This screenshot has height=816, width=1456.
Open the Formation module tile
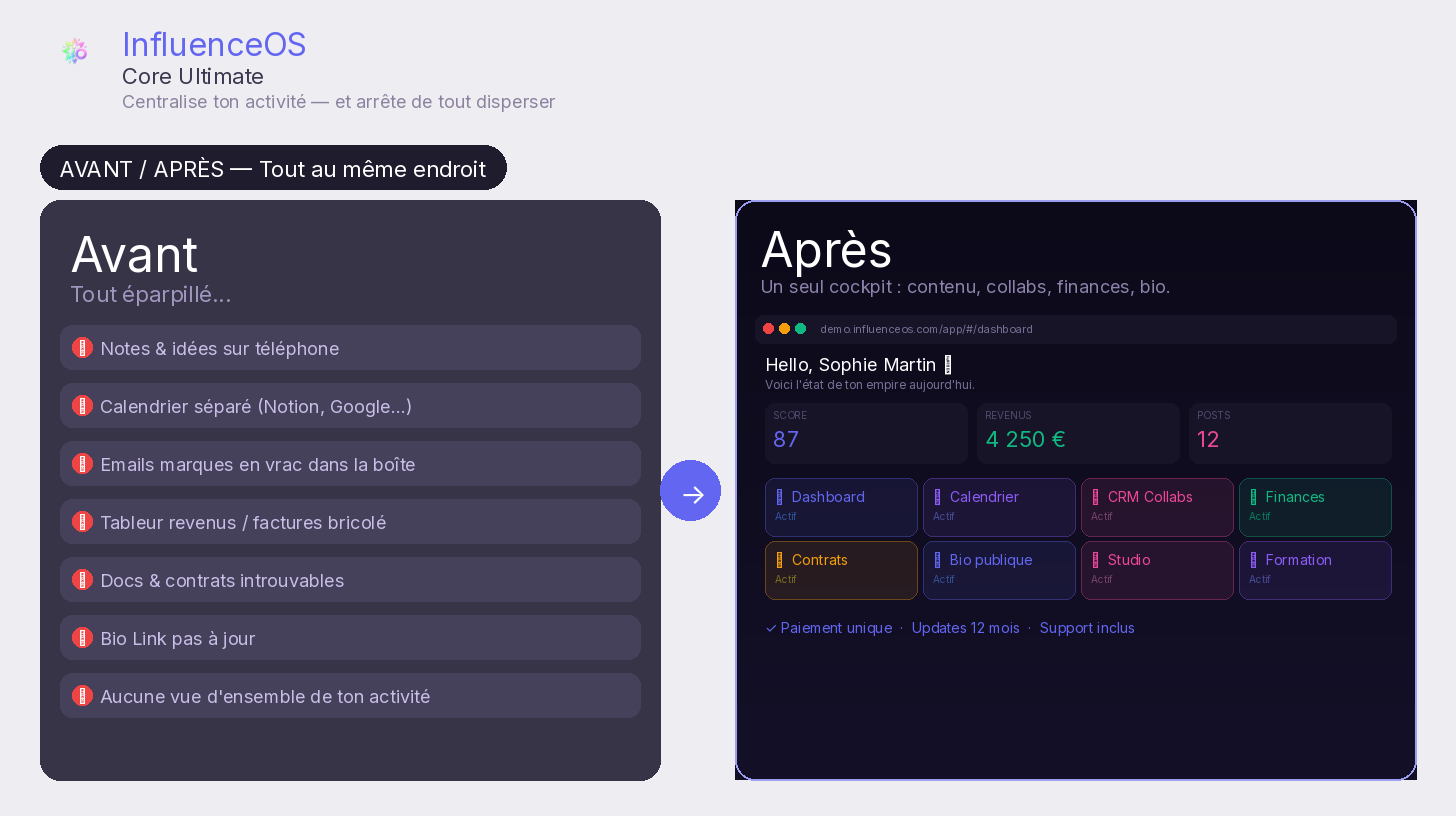pos(1315,570)
